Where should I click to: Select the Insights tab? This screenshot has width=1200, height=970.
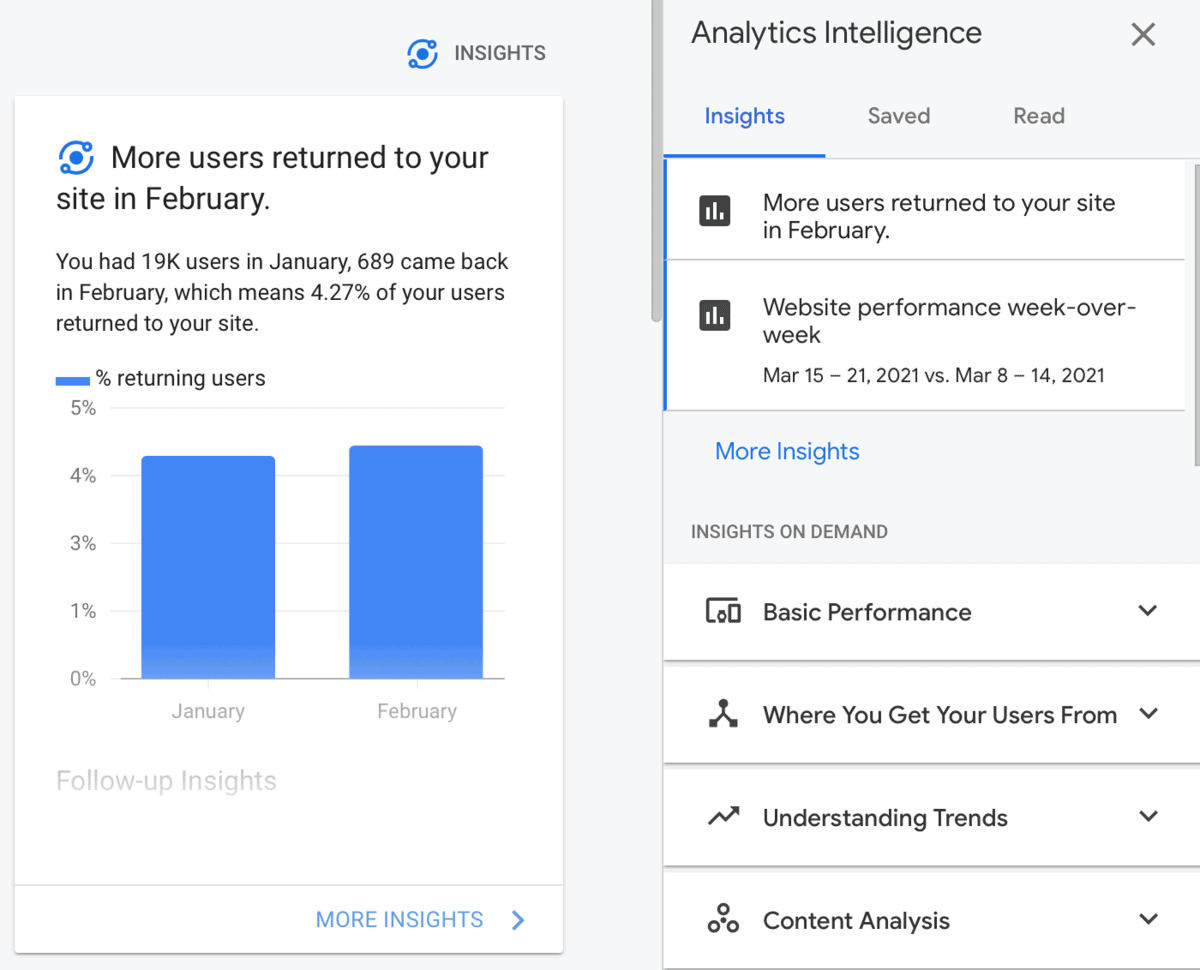click(x=744, y=116)
